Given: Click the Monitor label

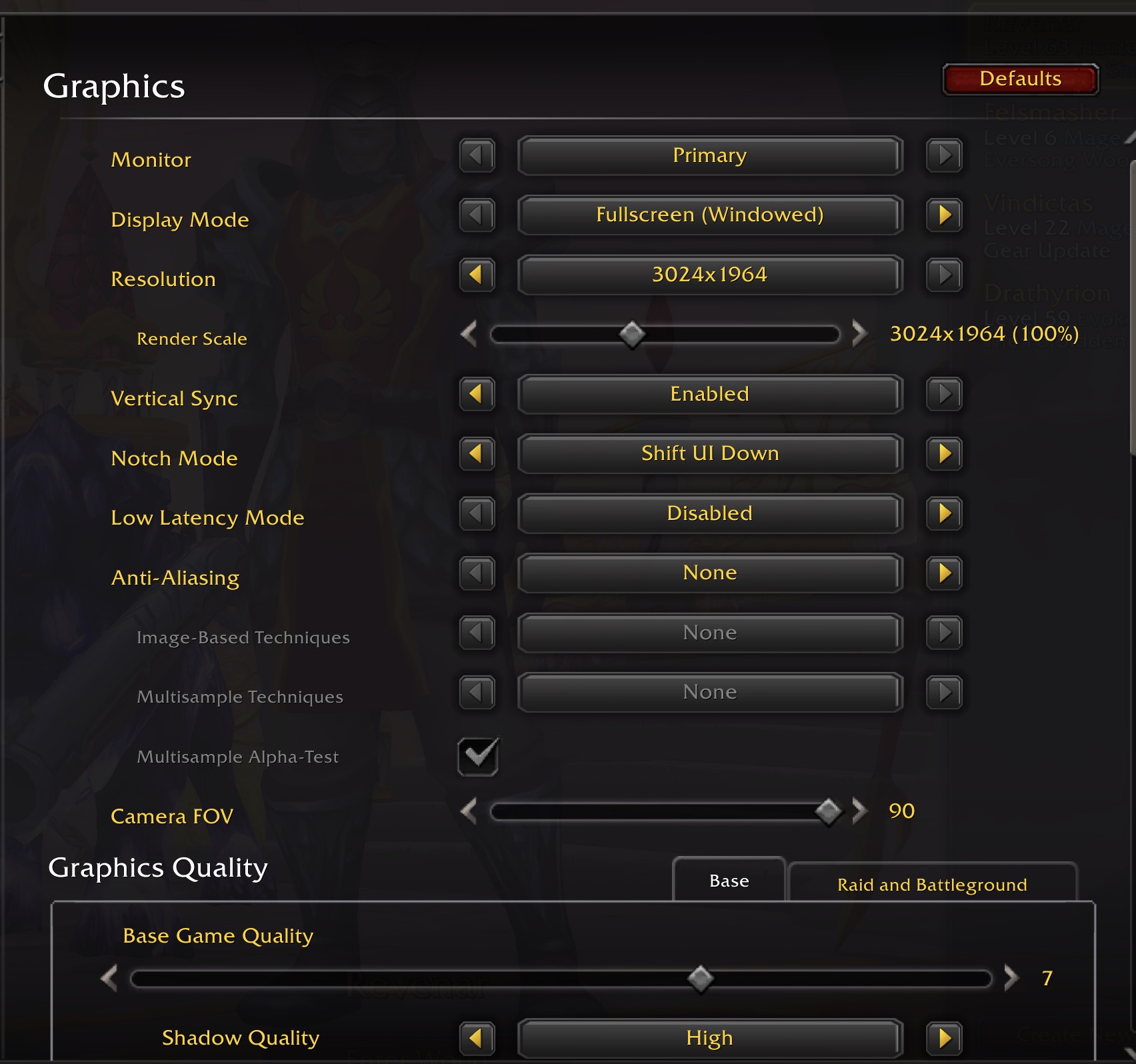Looking at the screenshot, I should pos(151,160).
